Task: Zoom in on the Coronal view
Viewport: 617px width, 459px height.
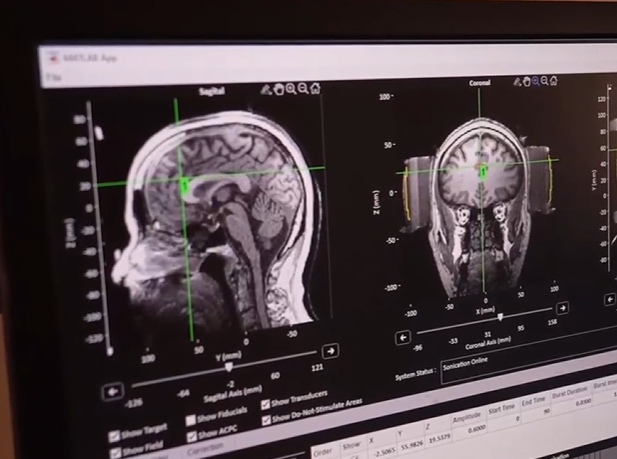Action: pos(536,81)
